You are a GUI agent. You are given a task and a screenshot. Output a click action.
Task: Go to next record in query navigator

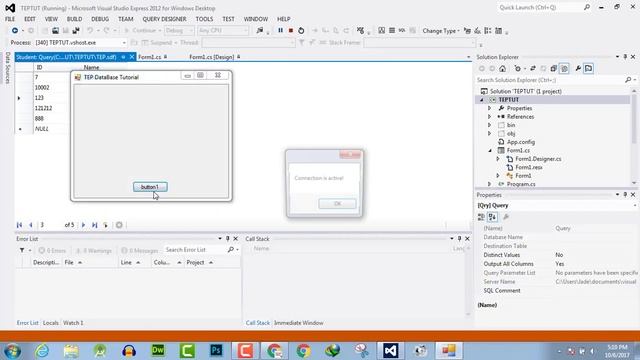[83, 225]
